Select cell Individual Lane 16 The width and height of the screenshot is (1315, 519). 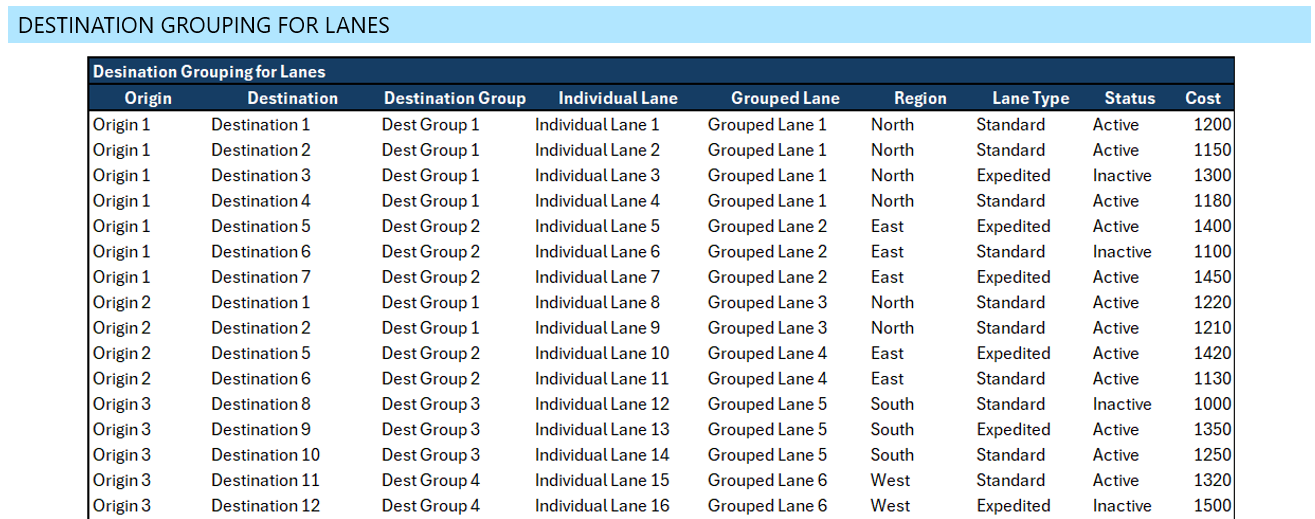(602, 506)
